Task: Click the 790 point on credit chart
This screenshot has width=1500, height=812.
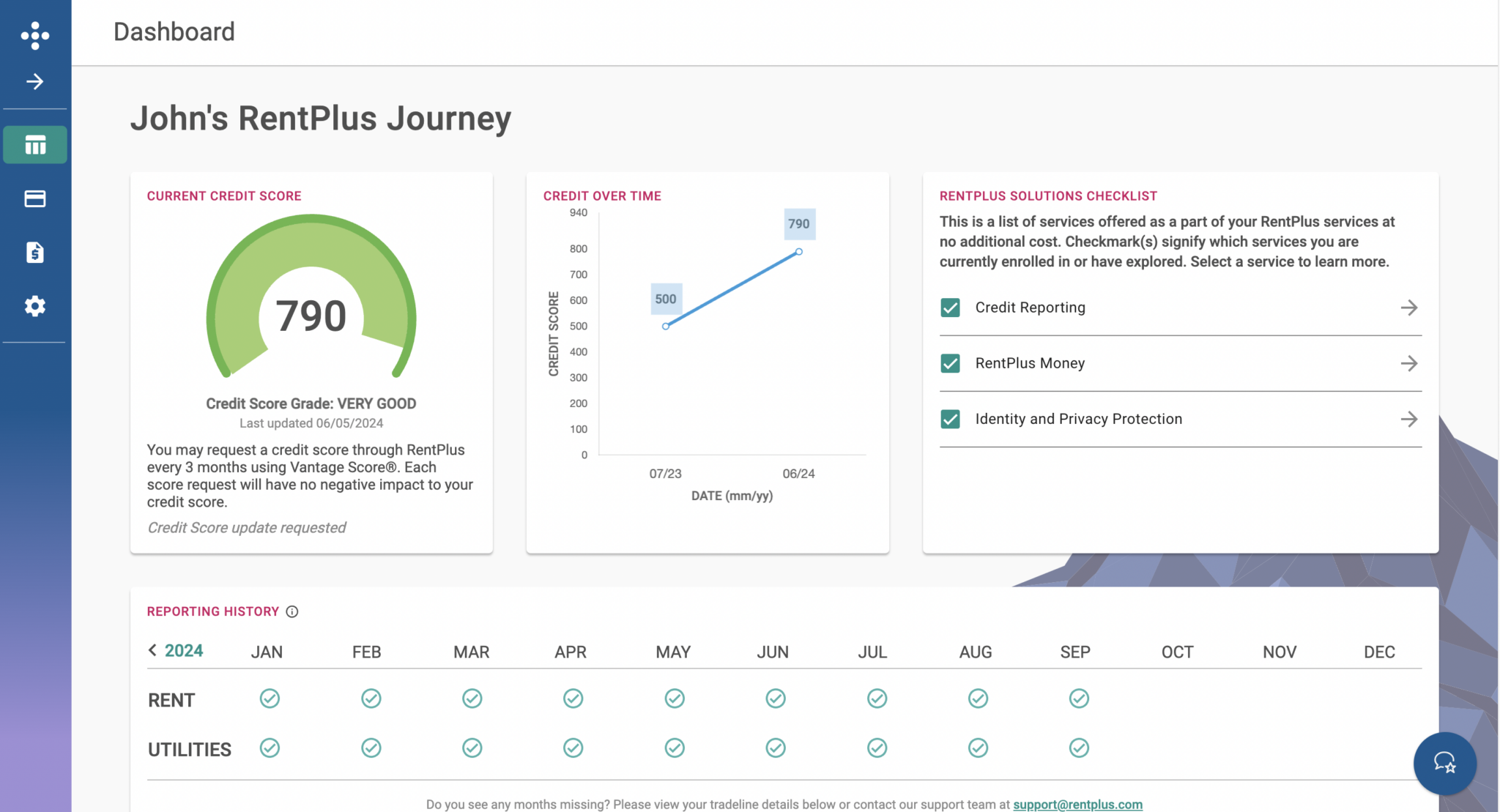Action: [x=799, y=252]
